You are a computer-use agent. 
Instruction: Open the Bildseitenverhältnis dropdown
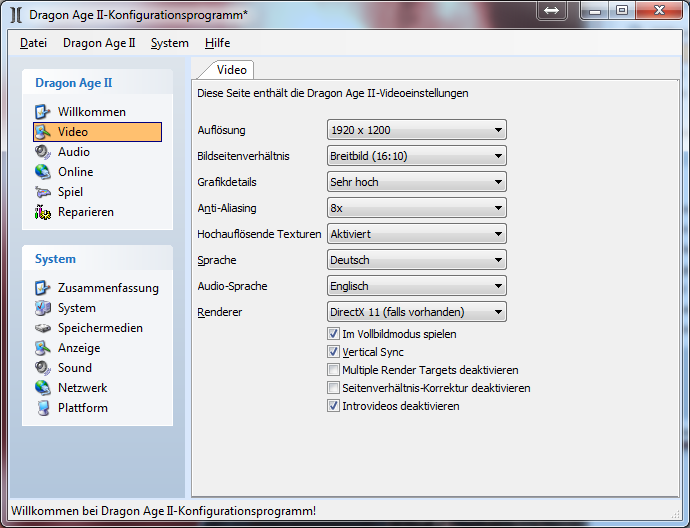(417, 156)
